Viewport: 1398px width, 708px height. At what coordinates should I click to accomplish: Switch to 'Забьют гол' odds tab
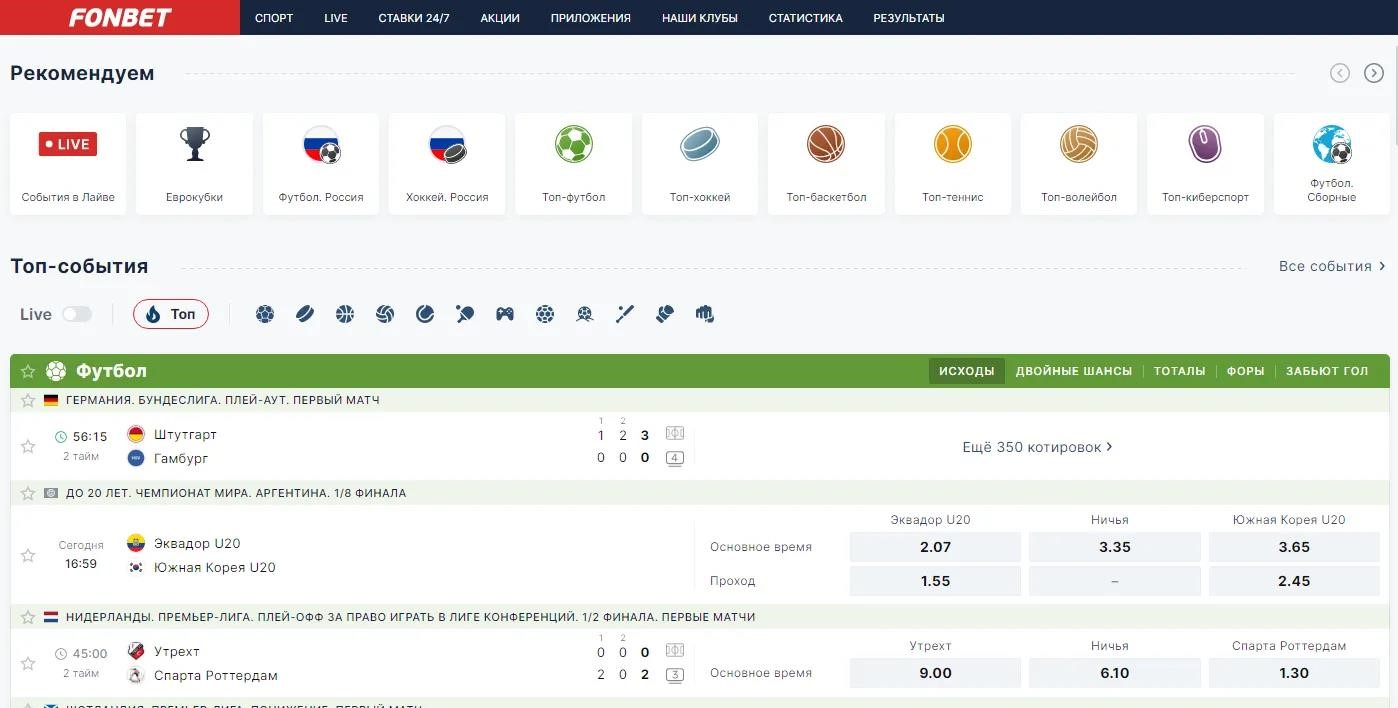click(x=1327, y=371)
